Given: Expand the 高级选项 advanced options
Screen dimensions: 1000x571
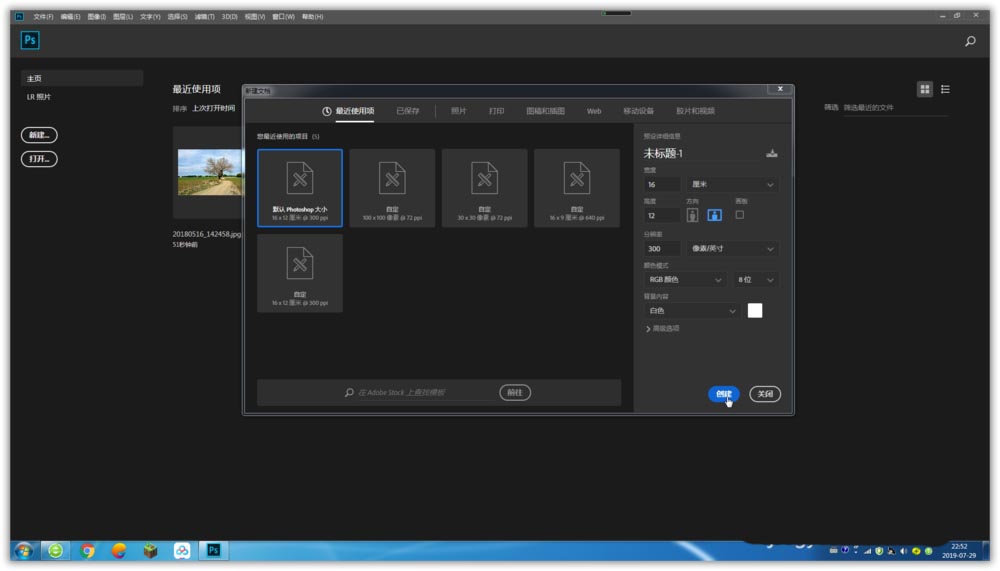Looking at the screenshot, I should [x=663, y=329].
